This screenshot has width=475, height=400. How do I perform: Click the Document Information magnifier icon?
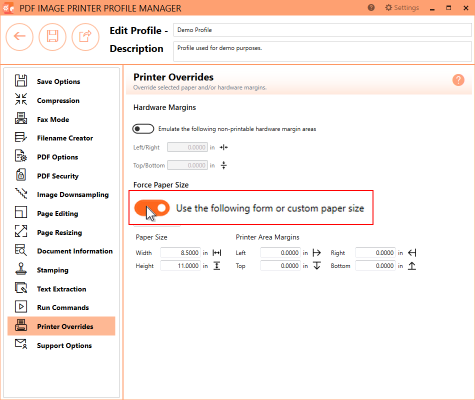(21, 250)
